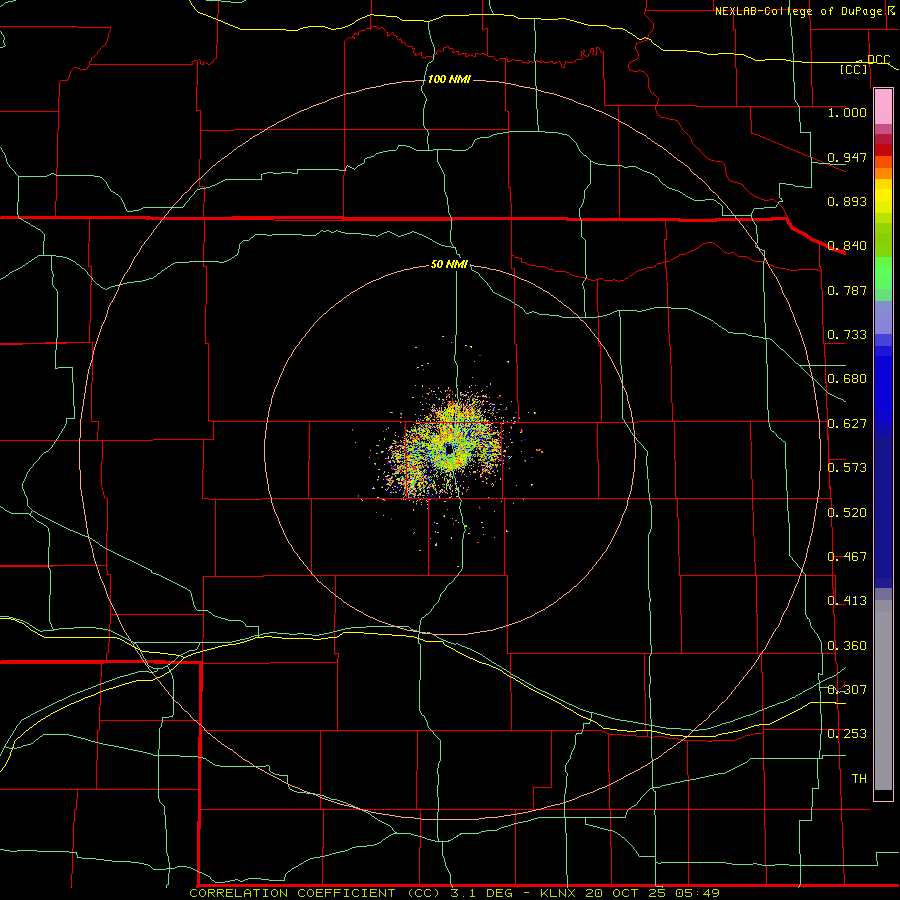Click the [CC] legend unit label
The image size is (900, 900).
(854, 69)
